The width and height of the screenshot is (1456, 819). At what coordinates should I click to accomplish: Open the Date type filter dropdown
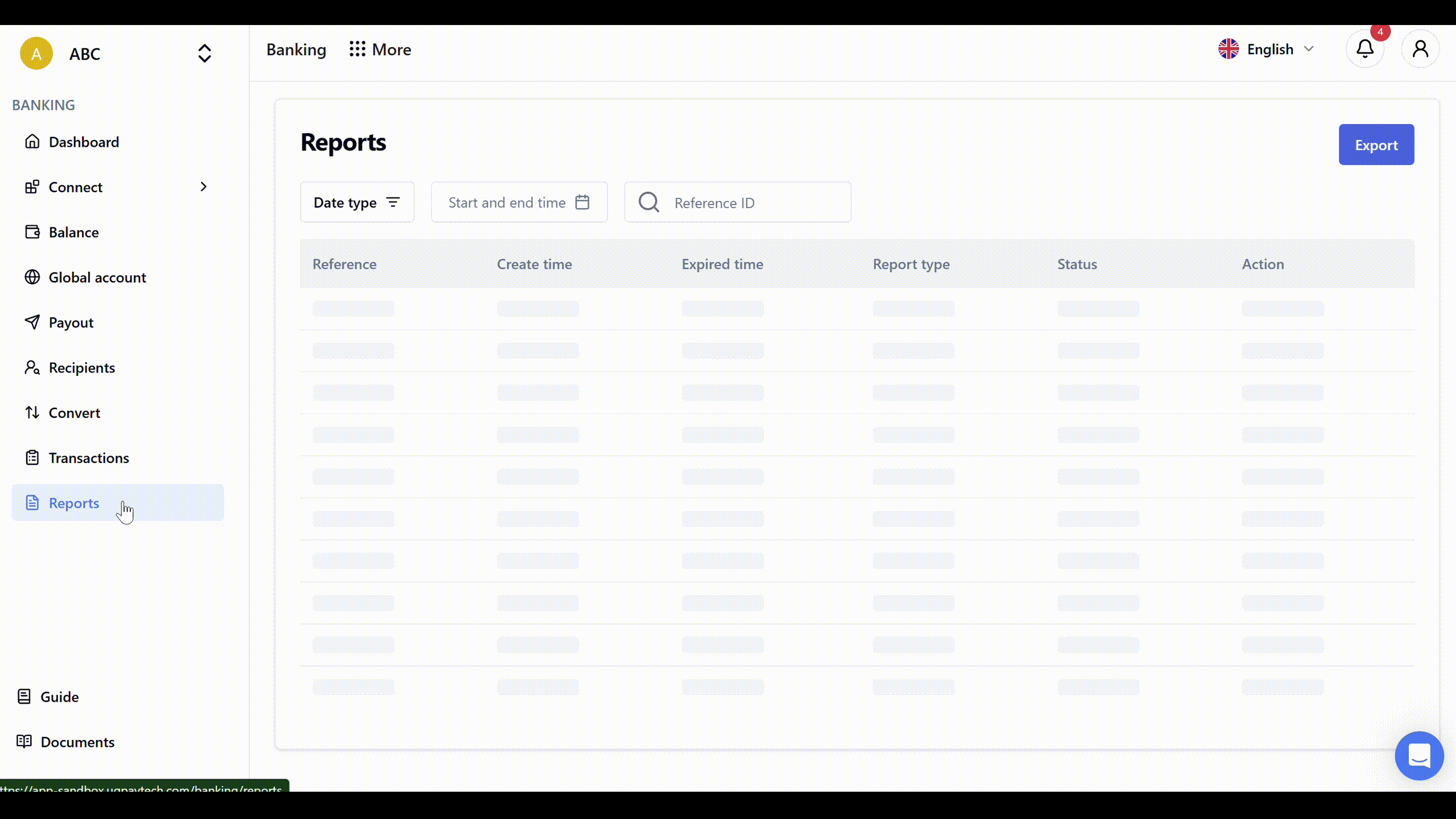point(357,202)
